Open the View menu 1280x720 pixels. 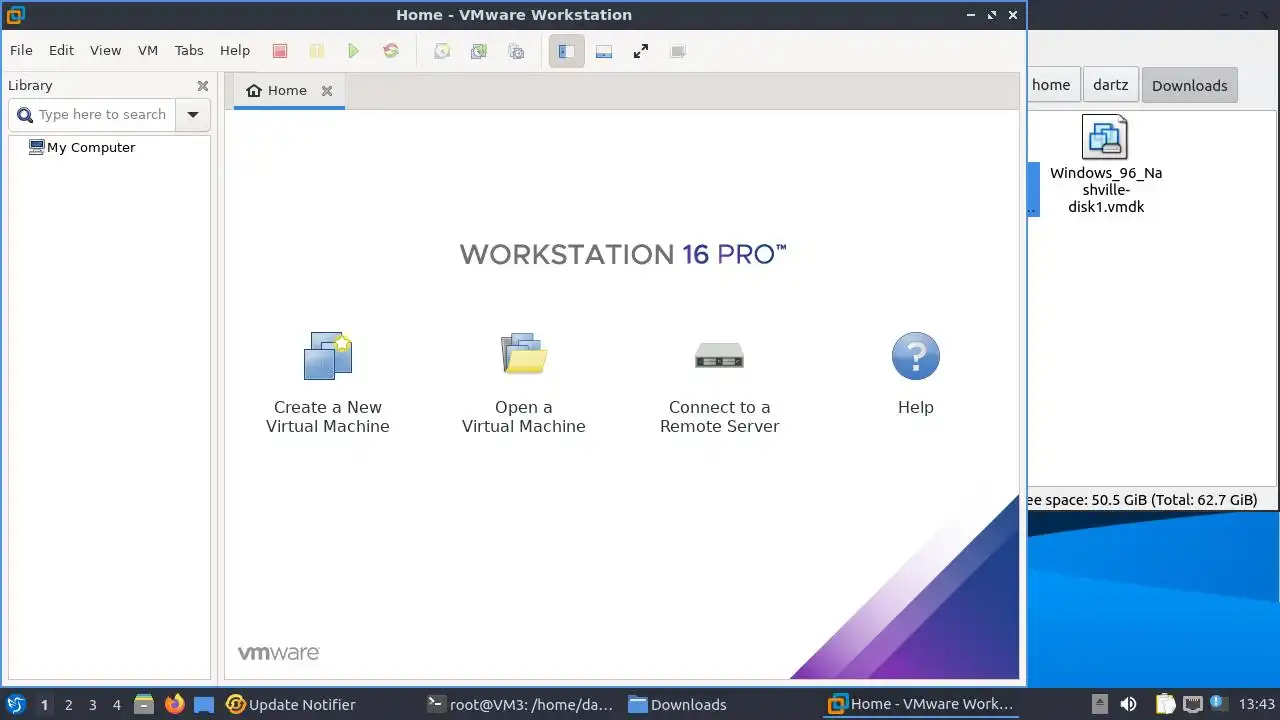(105, 50)
